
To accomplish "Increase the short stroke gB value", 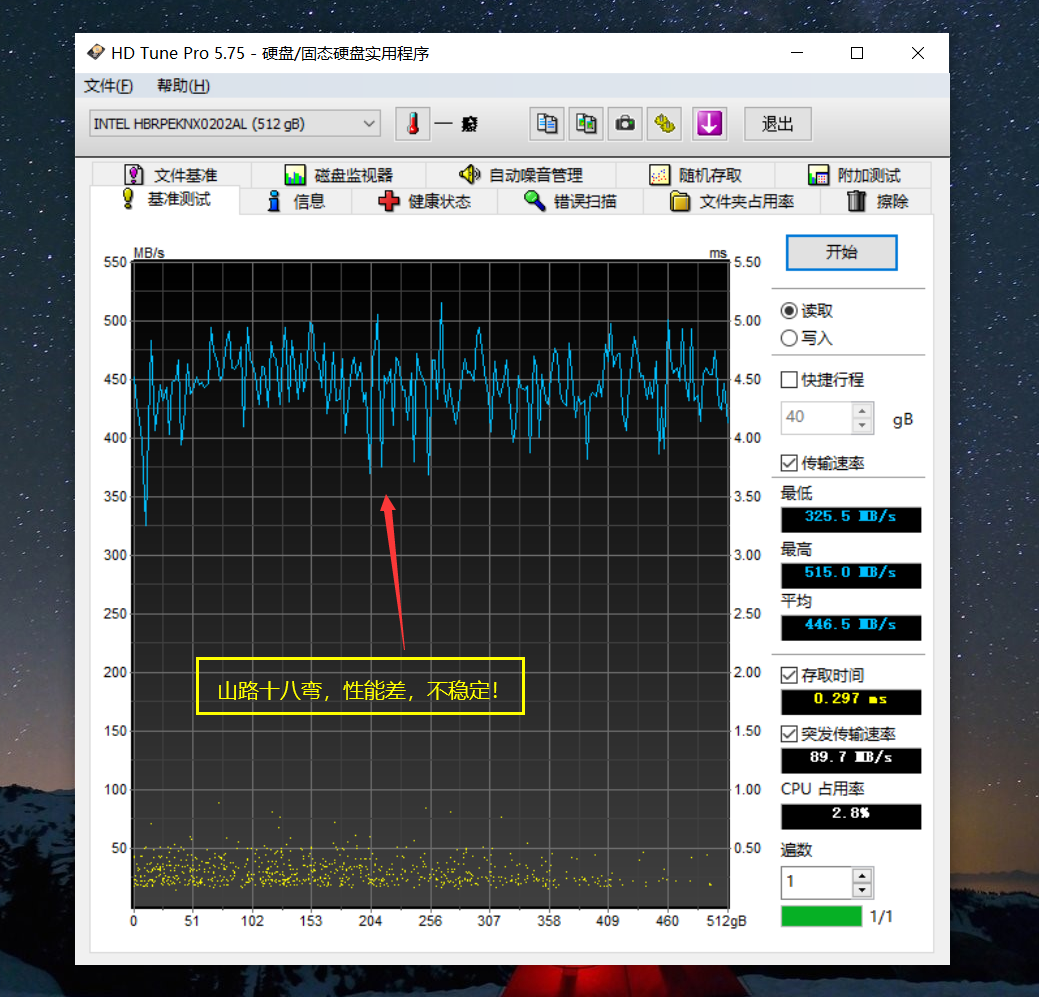I will point(862,411).
